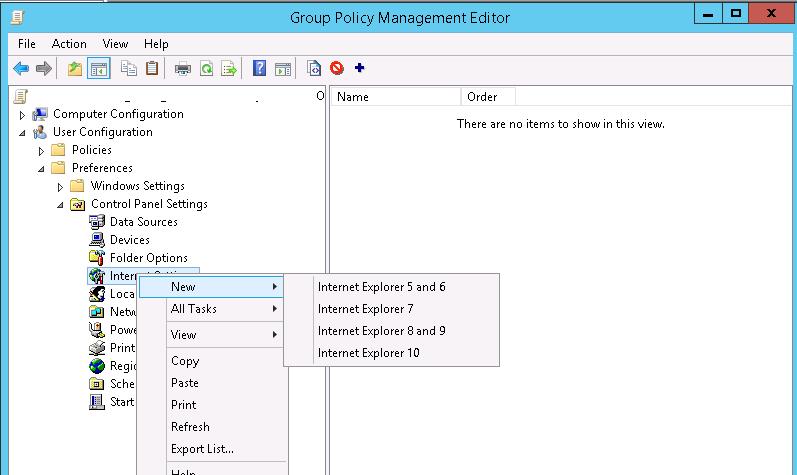Expand the Computer Configuration node
797x475 pixels.
coord(22,115)
